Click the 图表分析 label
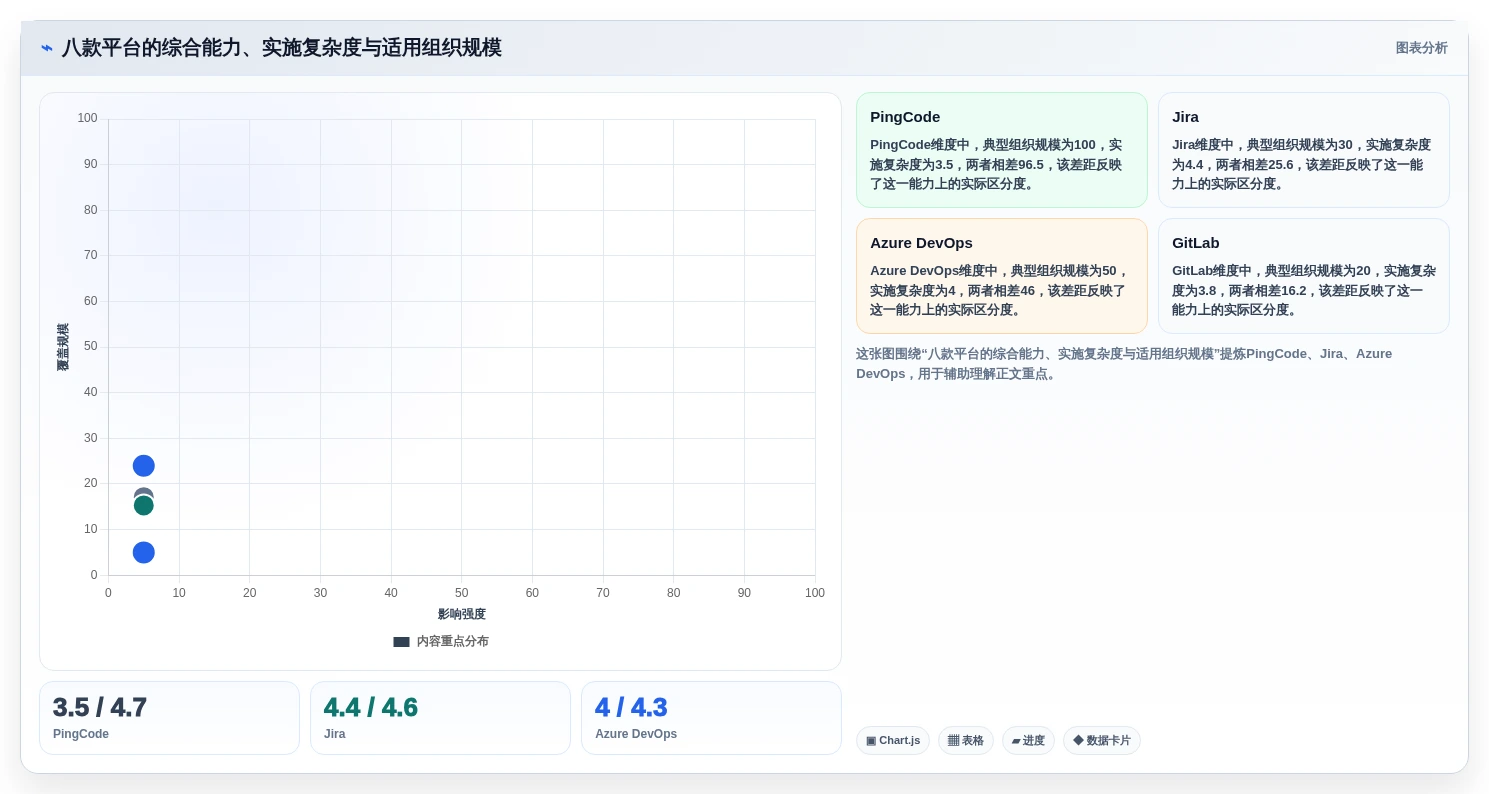The width and height of the screenshot is (1489, 794). pyautogui.click(x=1421, y=48)
